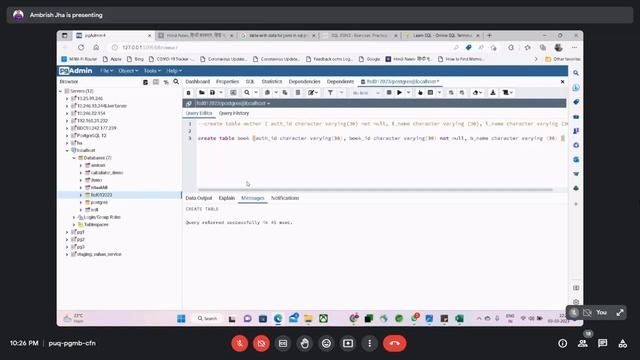Open the pgAdmin Object menu

(x=128, y=71)
